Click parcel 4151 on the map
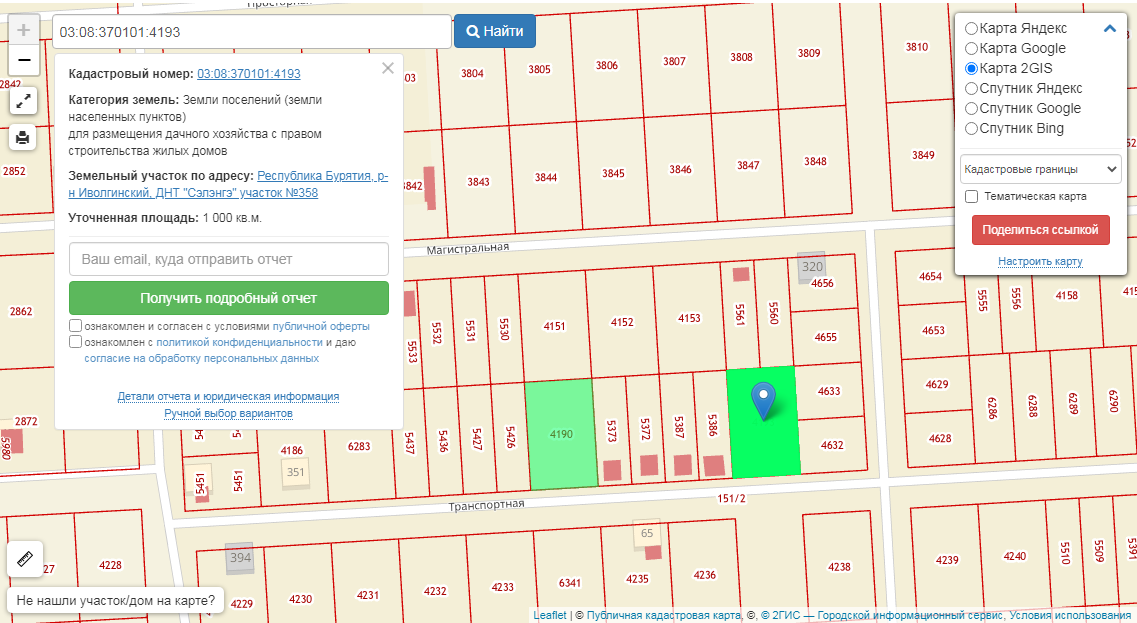This screenshot has width=1137, height=623. [554, 326]
